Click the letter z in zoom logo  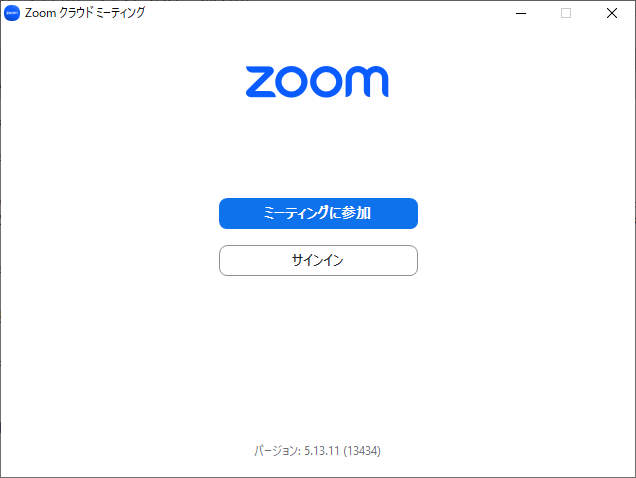pos(261,82)
